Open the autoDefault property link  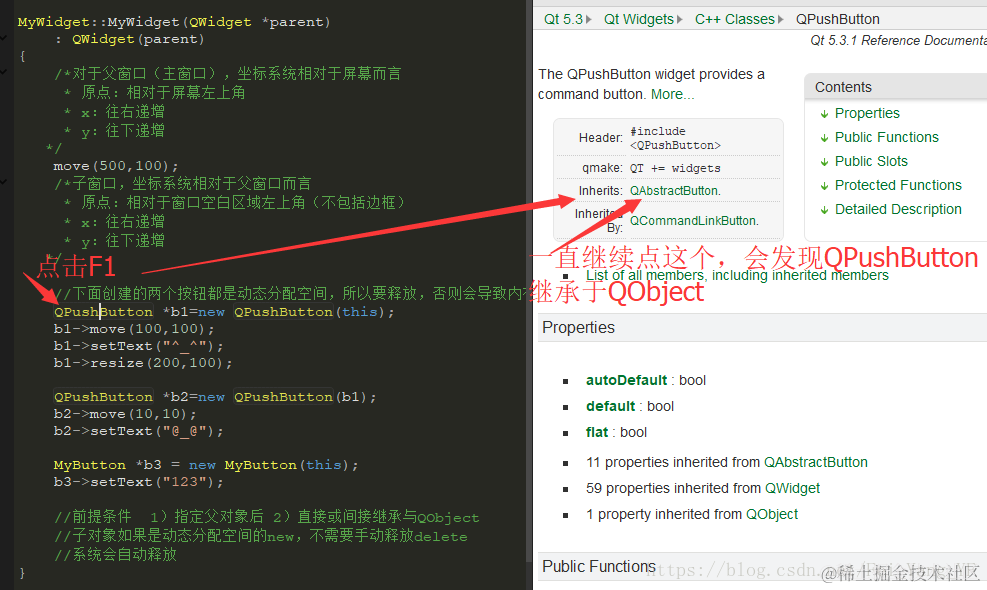click(x=626, y=380)
